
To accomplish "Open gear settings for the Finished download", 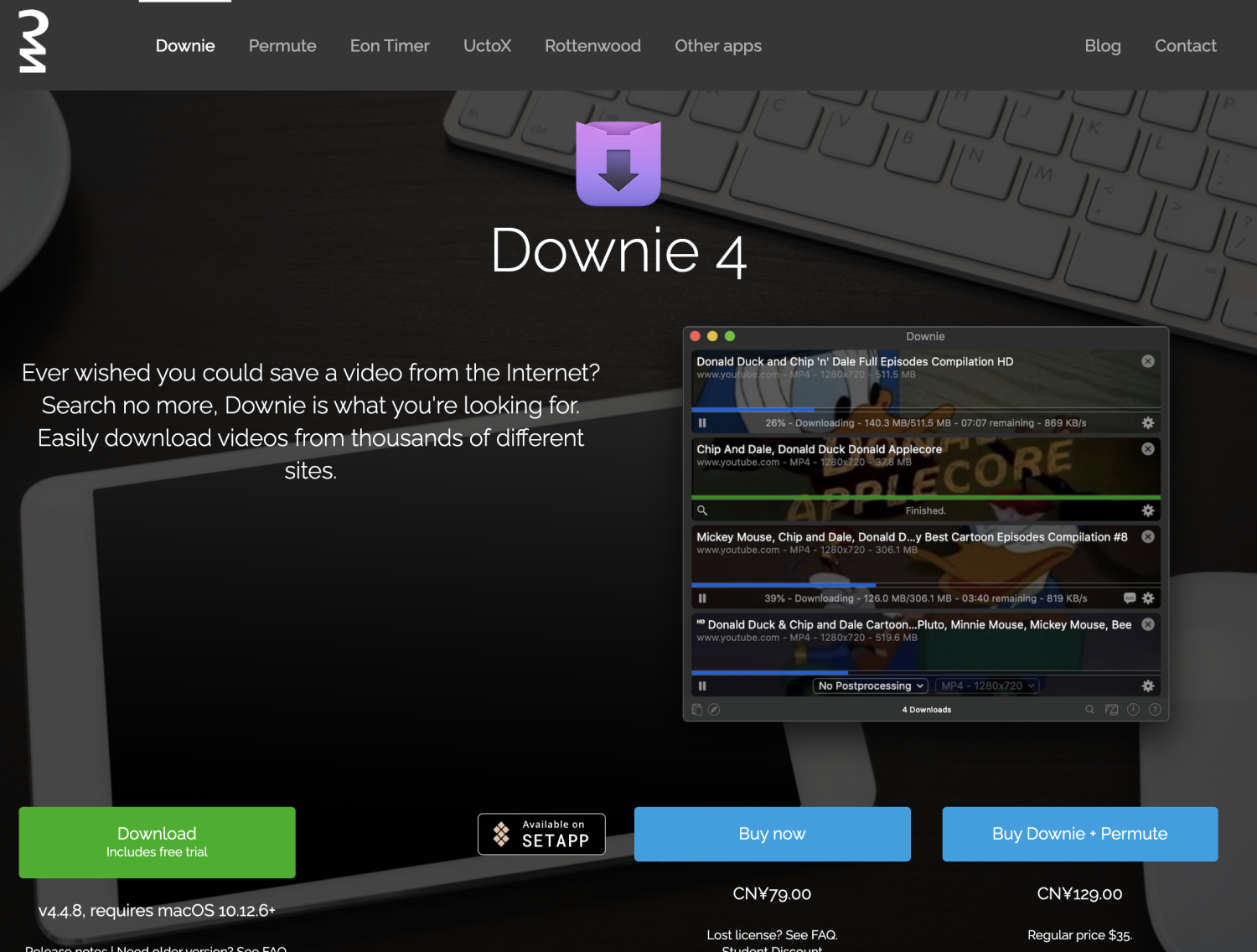I will pos(1148,510).
